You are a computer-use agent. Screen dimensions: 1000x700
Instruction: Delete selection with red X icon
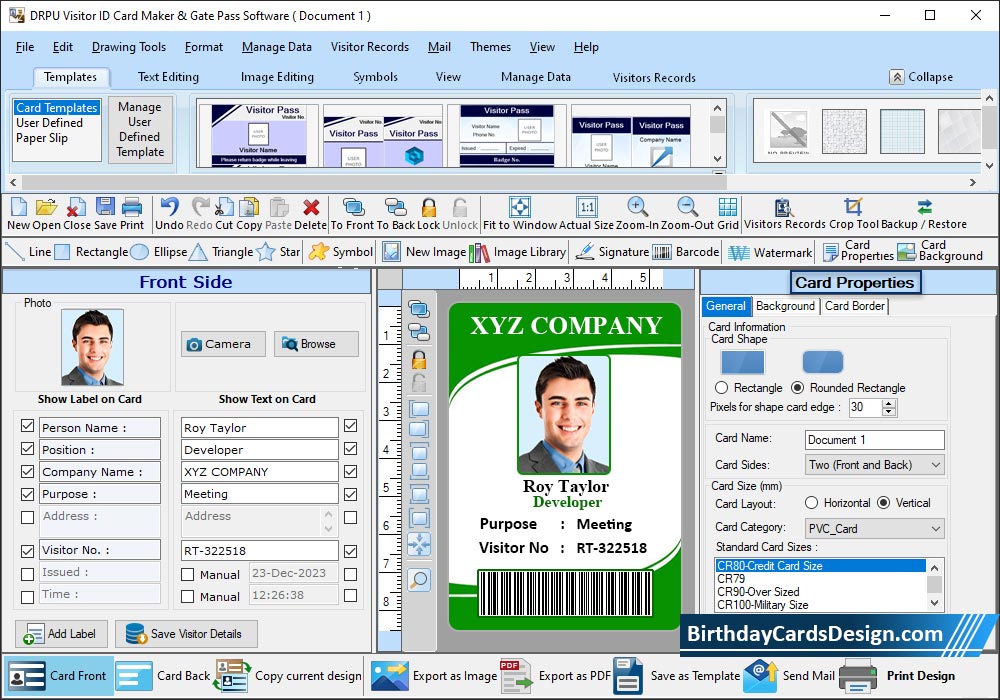click(x=311, y=207)
